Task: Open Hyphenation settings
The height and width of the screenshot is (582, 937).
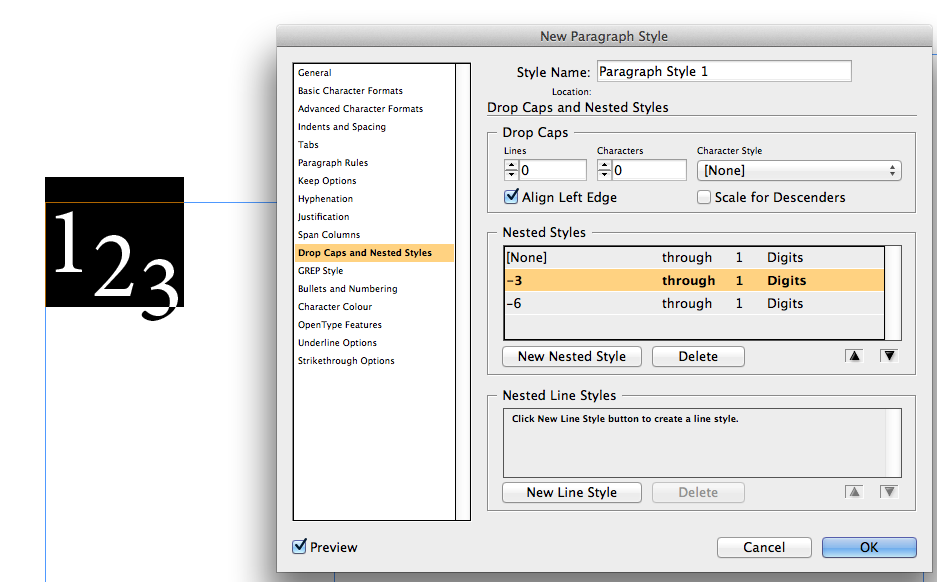Action: click(325, 198)
